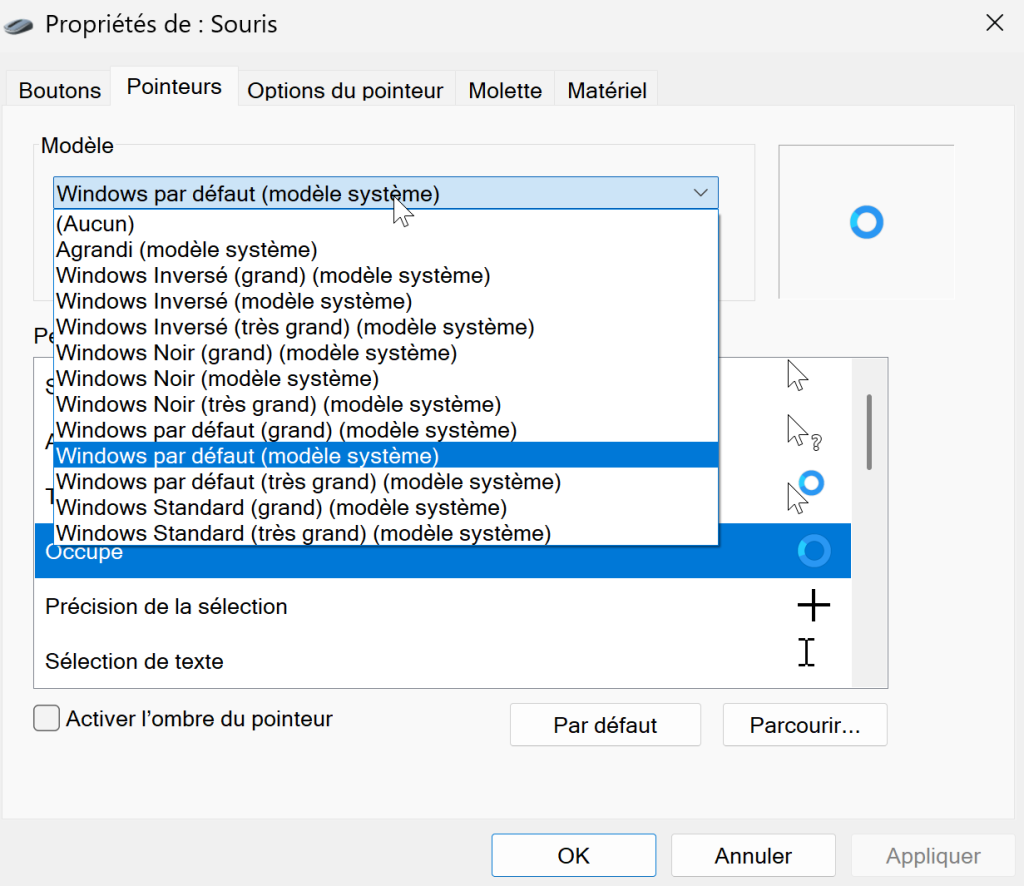The image size is (1024, 886).
Task: Click the pointer list vertical scrollbar thumb
Action: click(869, 432)
